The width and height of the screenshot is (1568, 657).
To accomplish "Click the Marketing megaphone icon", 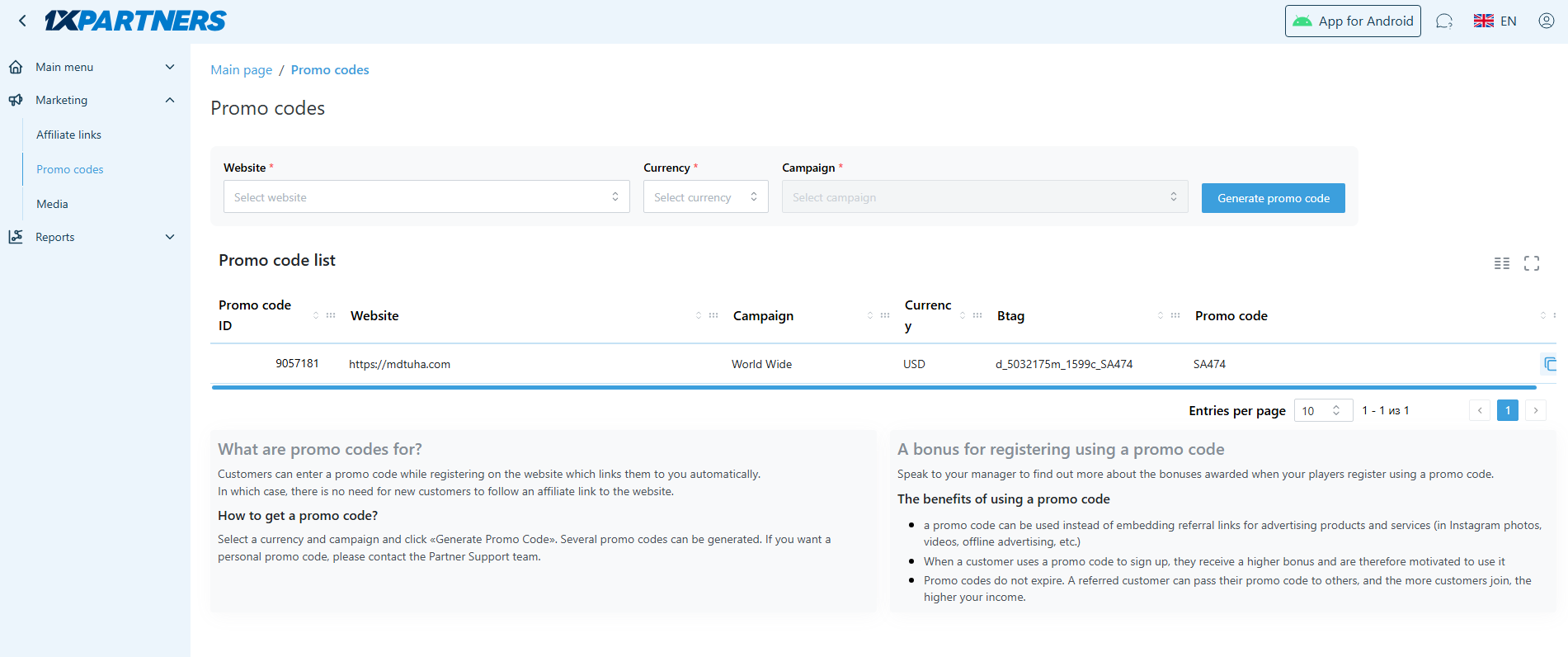I will pos(16,100).
